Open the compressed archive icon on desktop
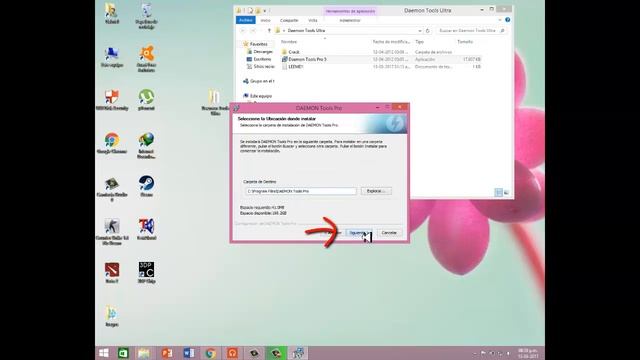 click(x=215, y=102)
